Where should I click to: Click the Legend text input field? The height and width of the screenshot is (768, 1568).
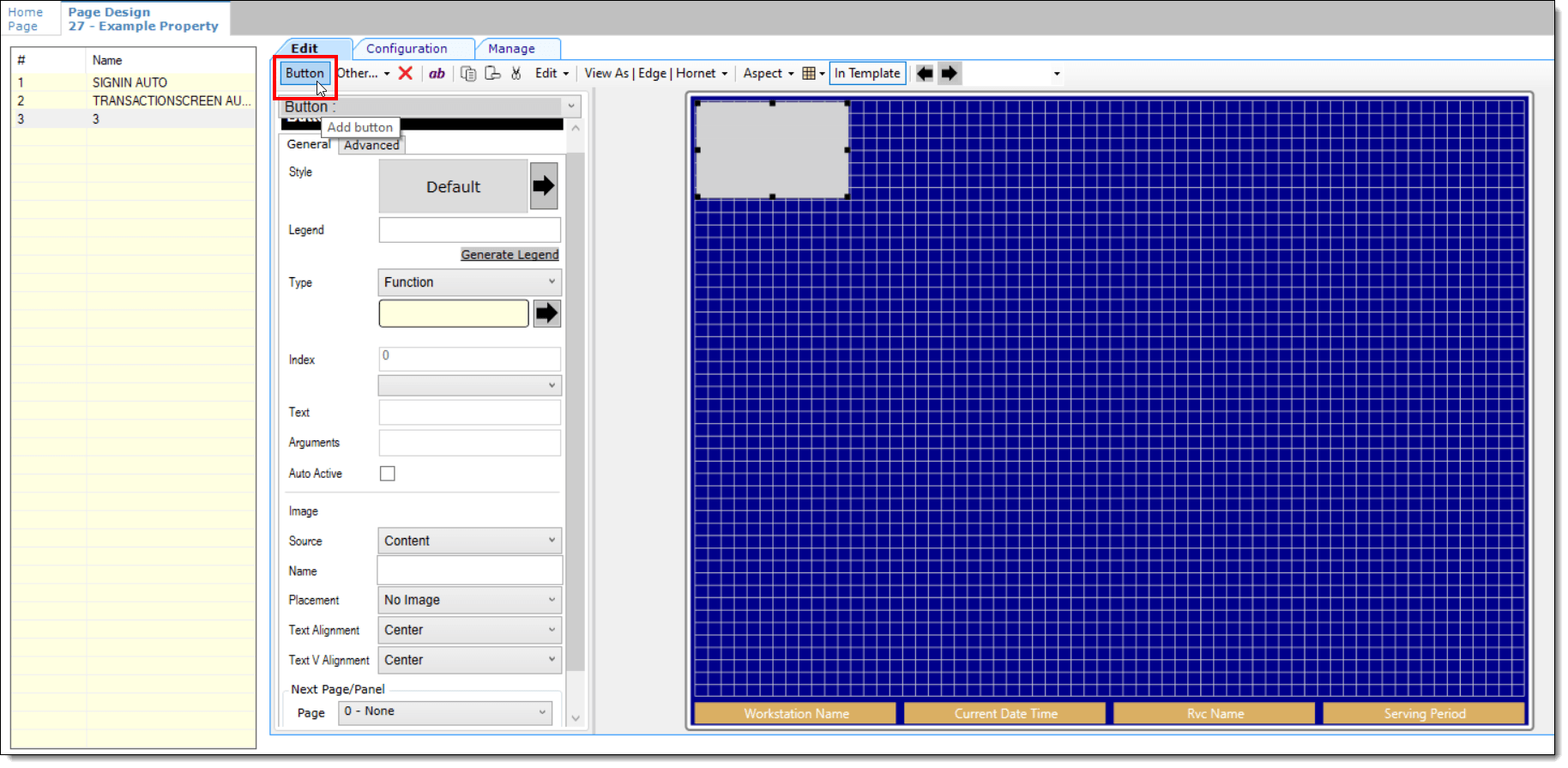coord(469,230)
